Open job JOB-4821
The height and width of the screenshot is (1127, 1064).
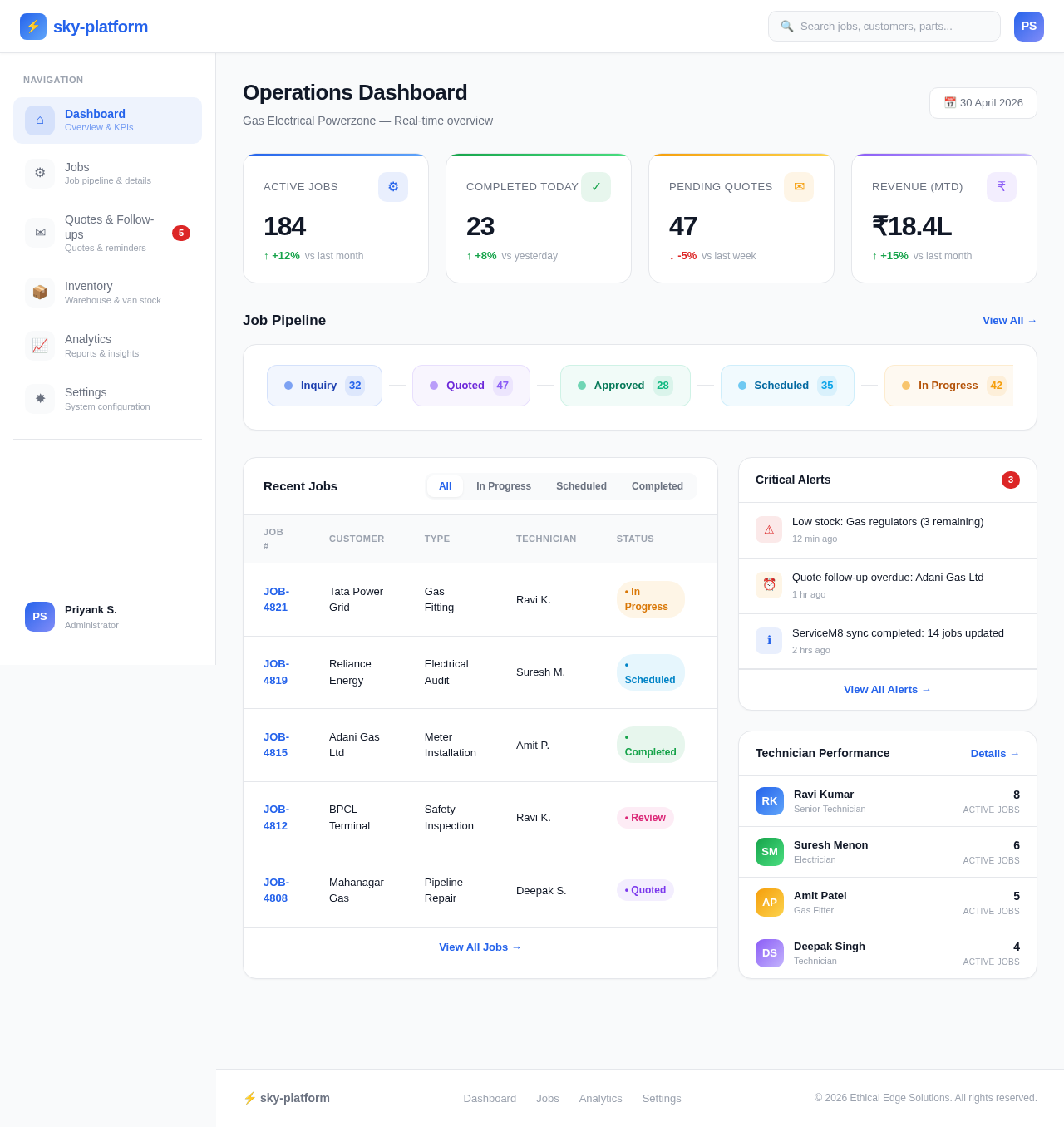pyautogui.click(x=276, y=599)
